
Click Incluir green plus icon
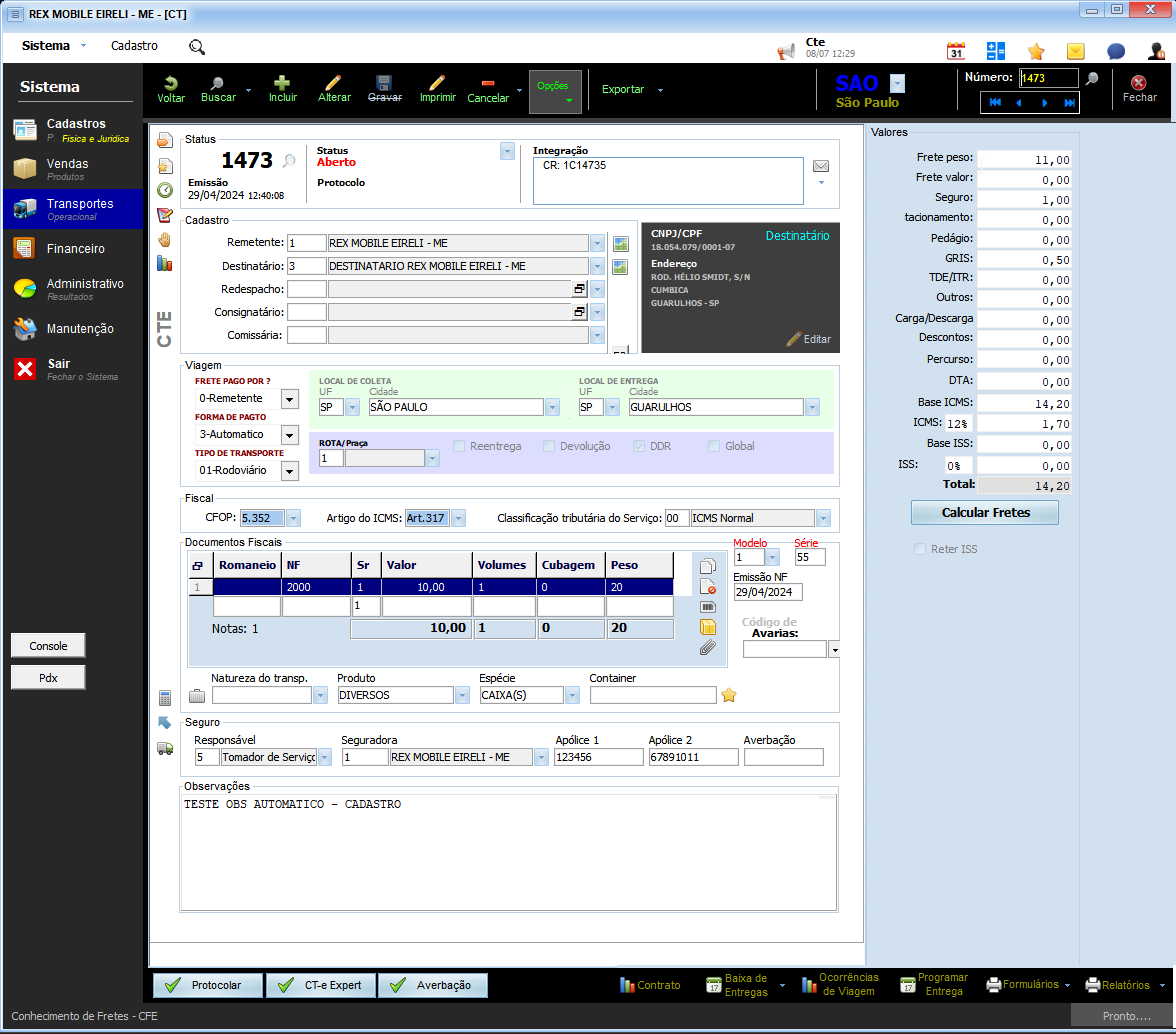(283, 89)
